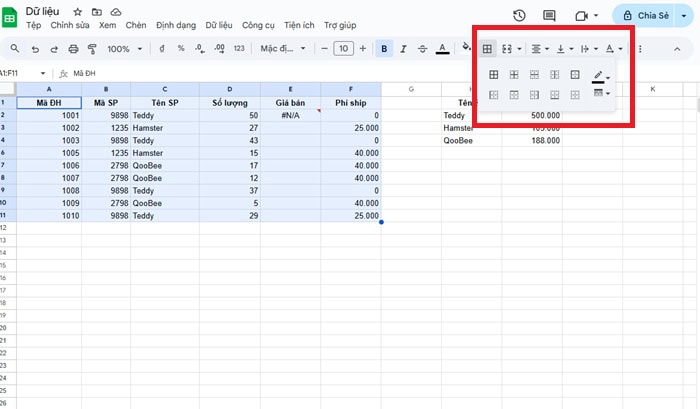Open the 123 number formats menu
700x409 pixels.
click(x=239, y=48)
